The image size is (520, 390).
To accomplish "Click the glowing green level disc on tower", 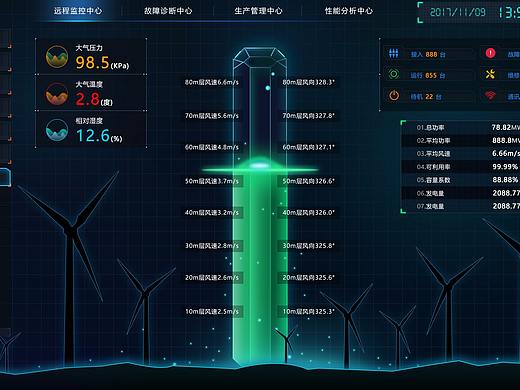I will 259,166.
